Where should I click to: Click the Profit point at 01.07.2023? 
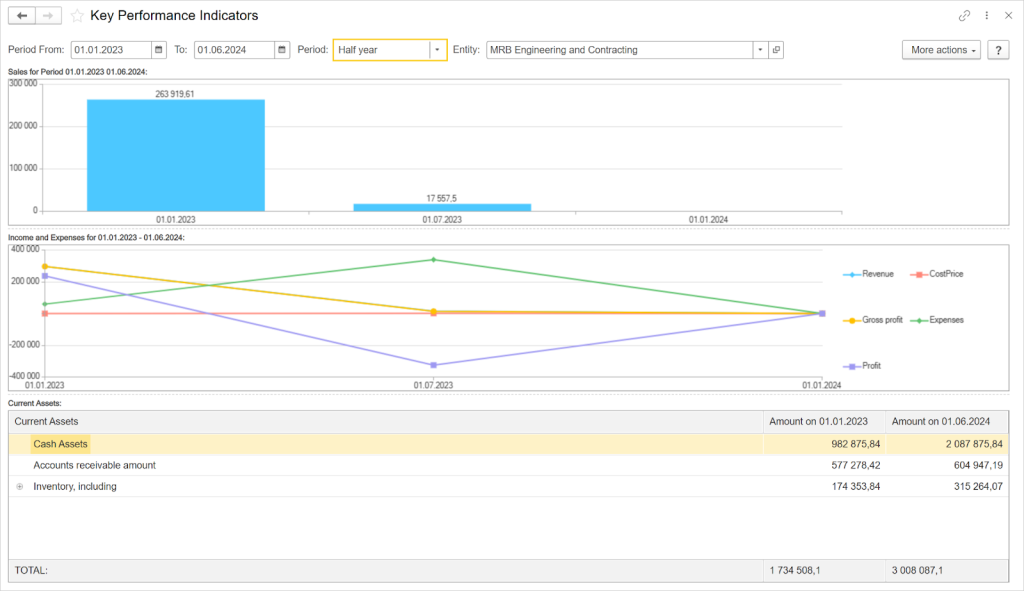click(434, 365)
